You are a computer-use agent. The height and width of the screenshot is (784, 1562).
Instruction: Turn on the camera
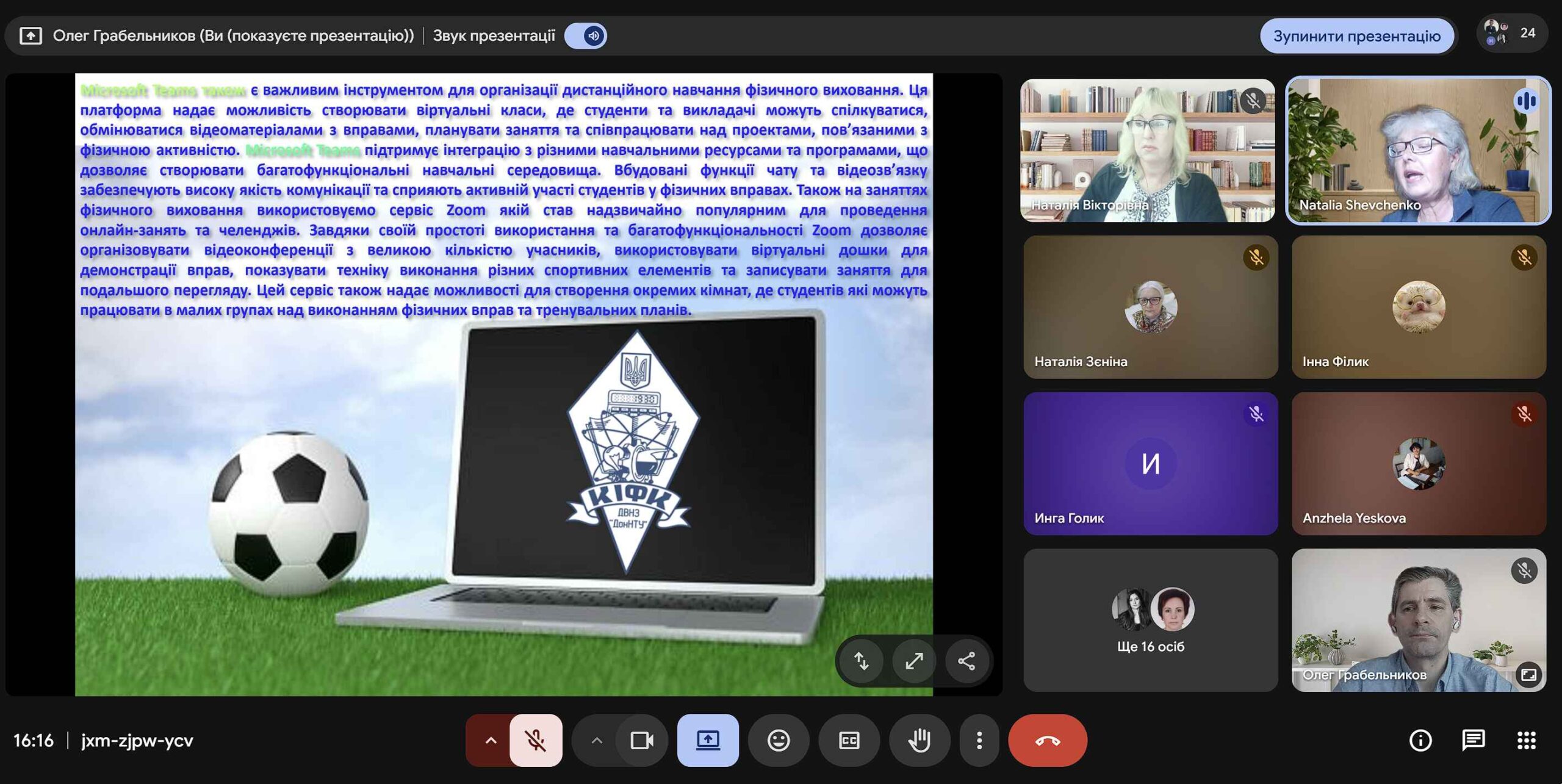coord(642,740)
